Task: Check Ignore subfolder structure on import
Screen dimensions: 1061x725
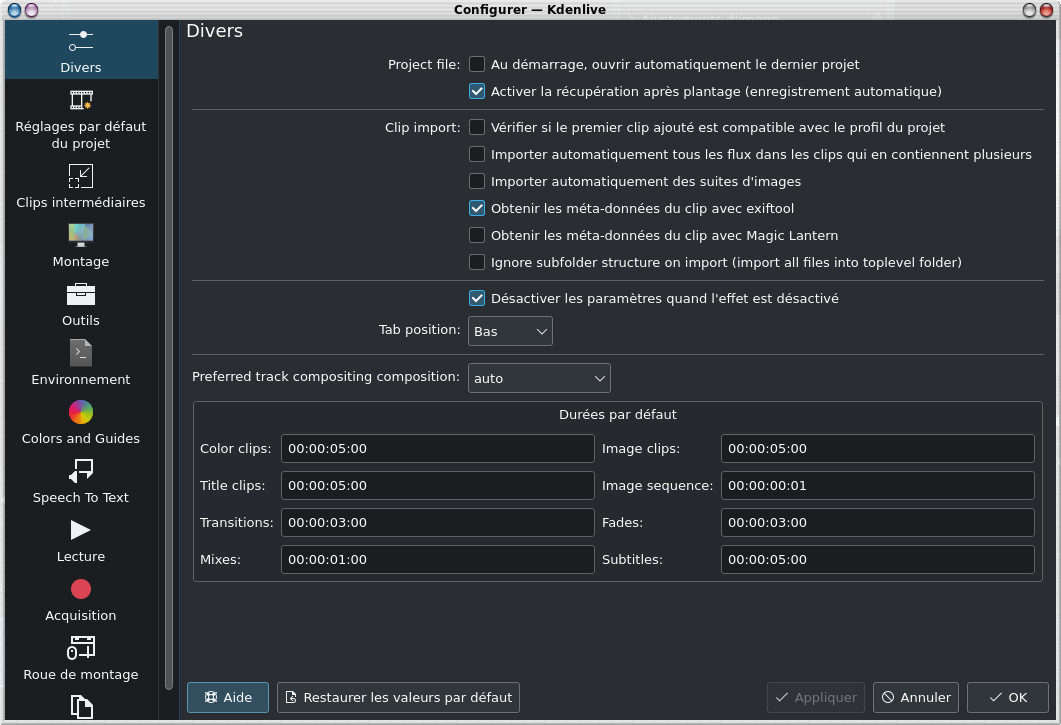Action: tap(477, 263)
